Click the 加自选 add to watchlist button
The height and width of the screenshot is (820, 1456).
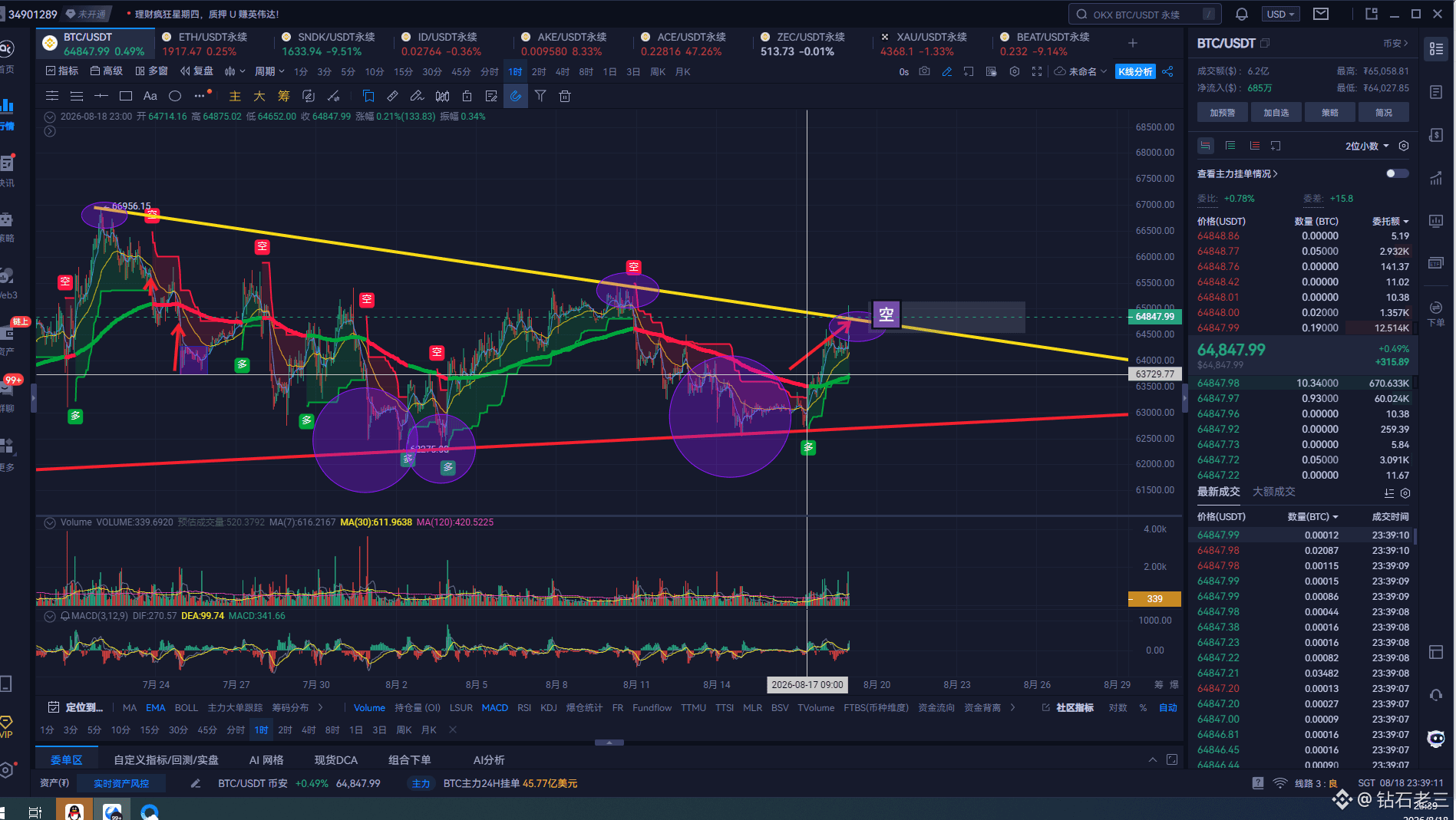click(1276, 112)
